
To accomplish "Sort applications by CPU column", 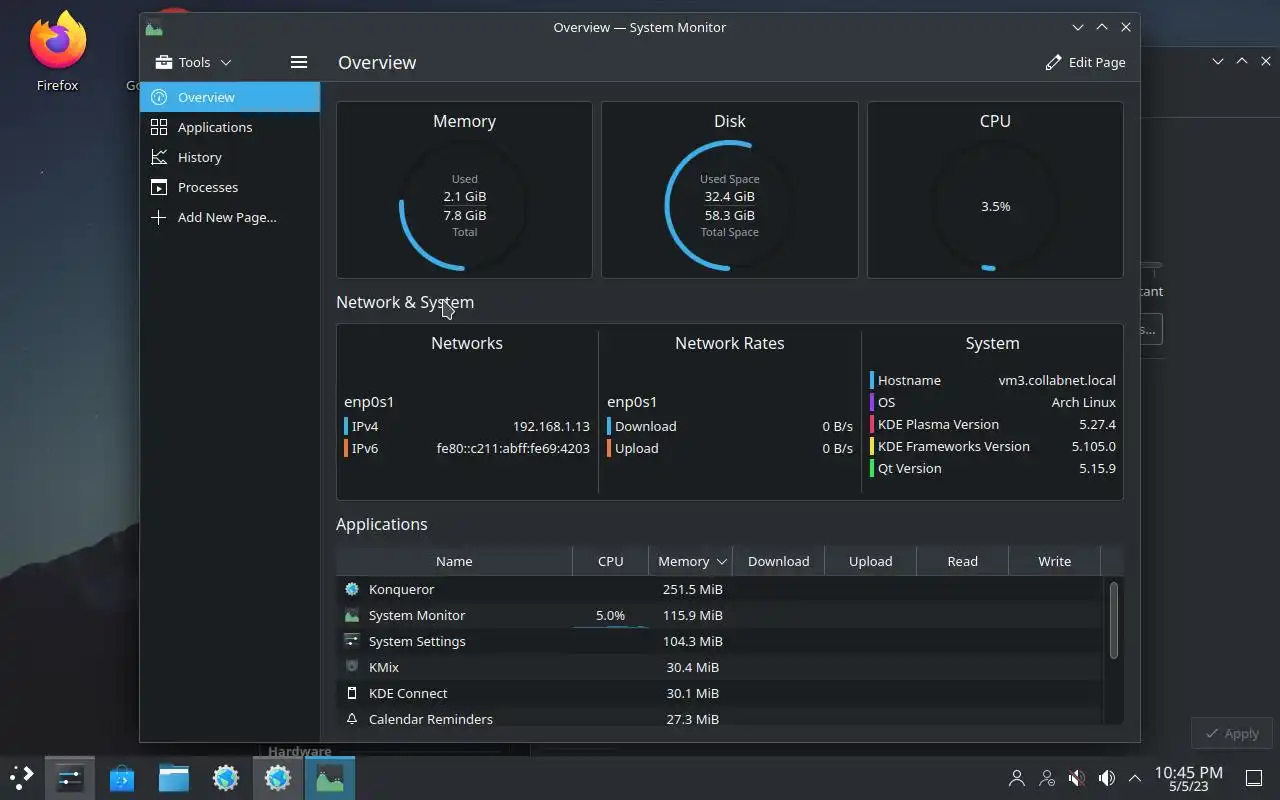I will (x=610, y=561).
